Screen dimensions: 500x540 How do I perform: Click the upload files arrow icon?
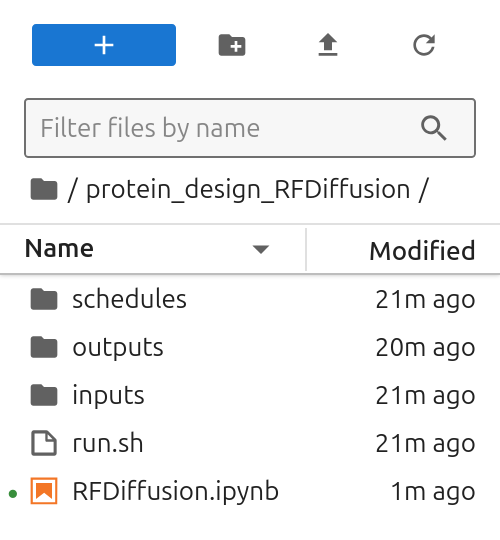click(328, 45)
